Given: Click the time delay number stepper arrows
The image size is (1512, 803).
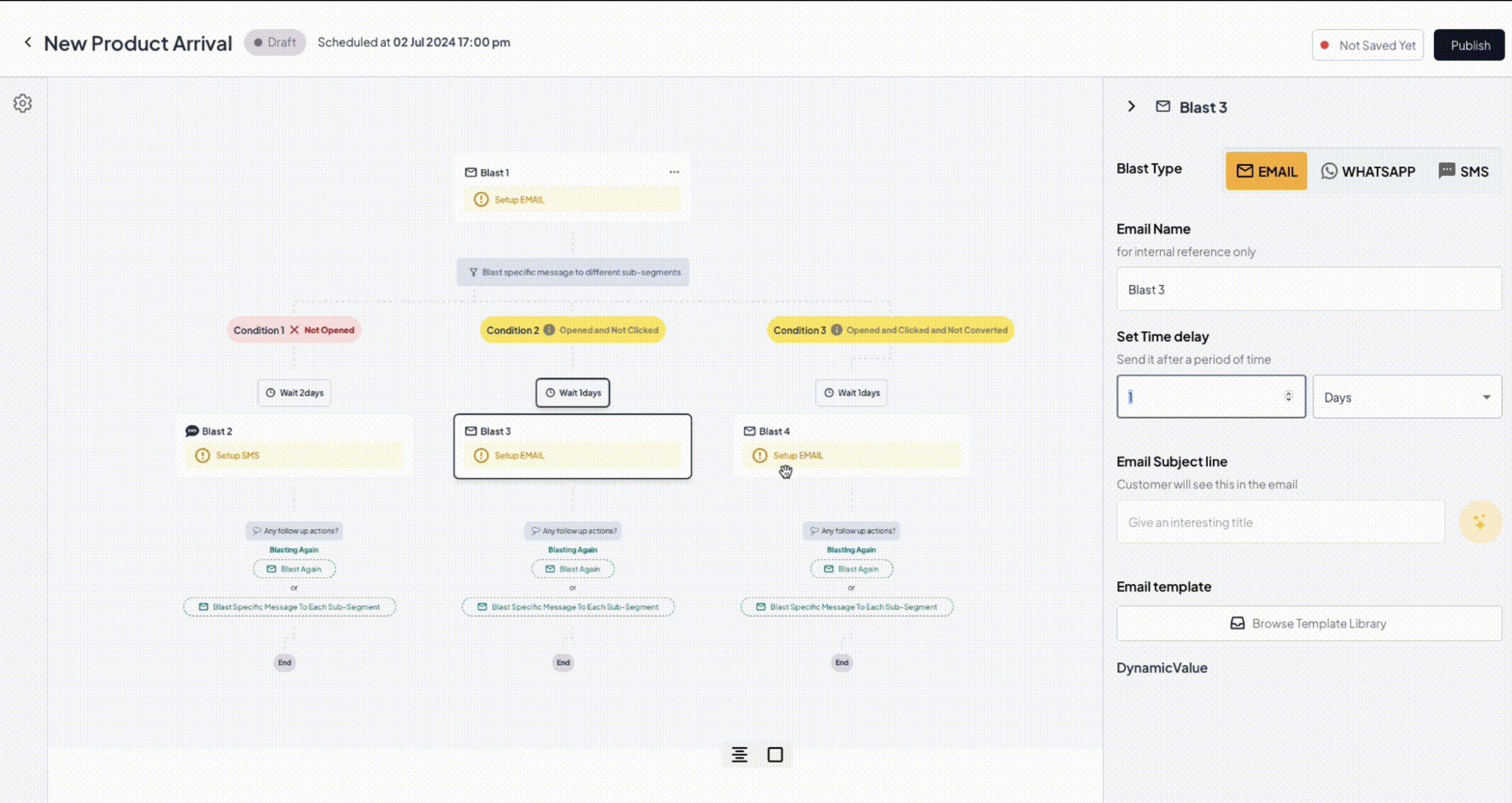Looking at the screenshot, I should (x=1288, y=396).
